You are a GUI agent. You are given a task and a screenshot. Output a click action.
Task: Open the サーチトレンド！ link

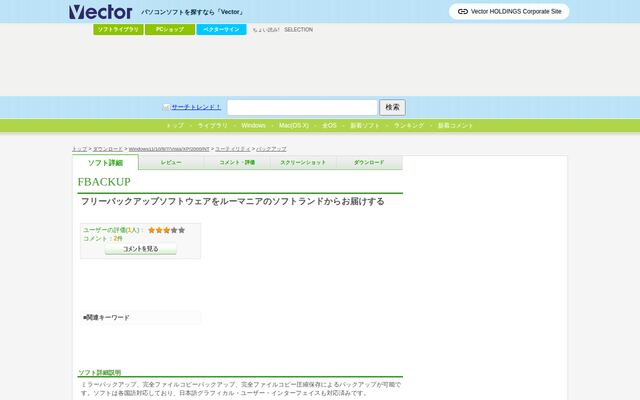coord(196,107)
